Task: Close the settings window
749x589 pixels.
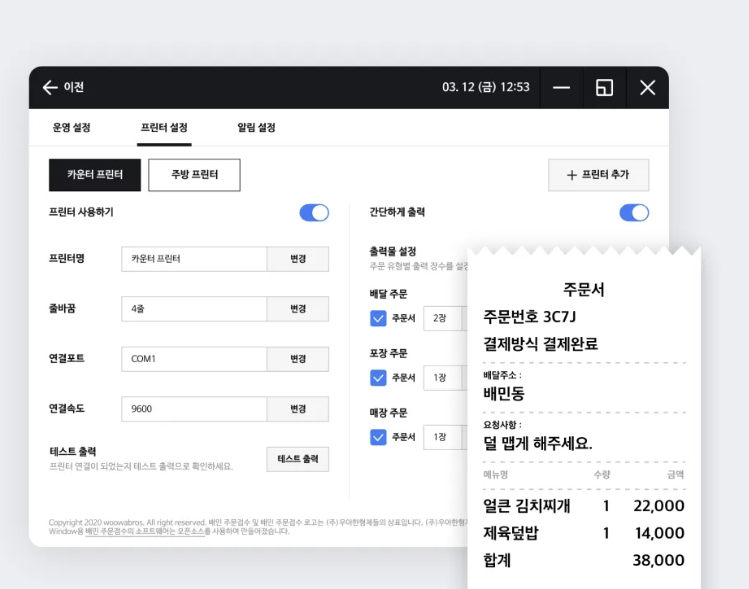Action: 647,87
